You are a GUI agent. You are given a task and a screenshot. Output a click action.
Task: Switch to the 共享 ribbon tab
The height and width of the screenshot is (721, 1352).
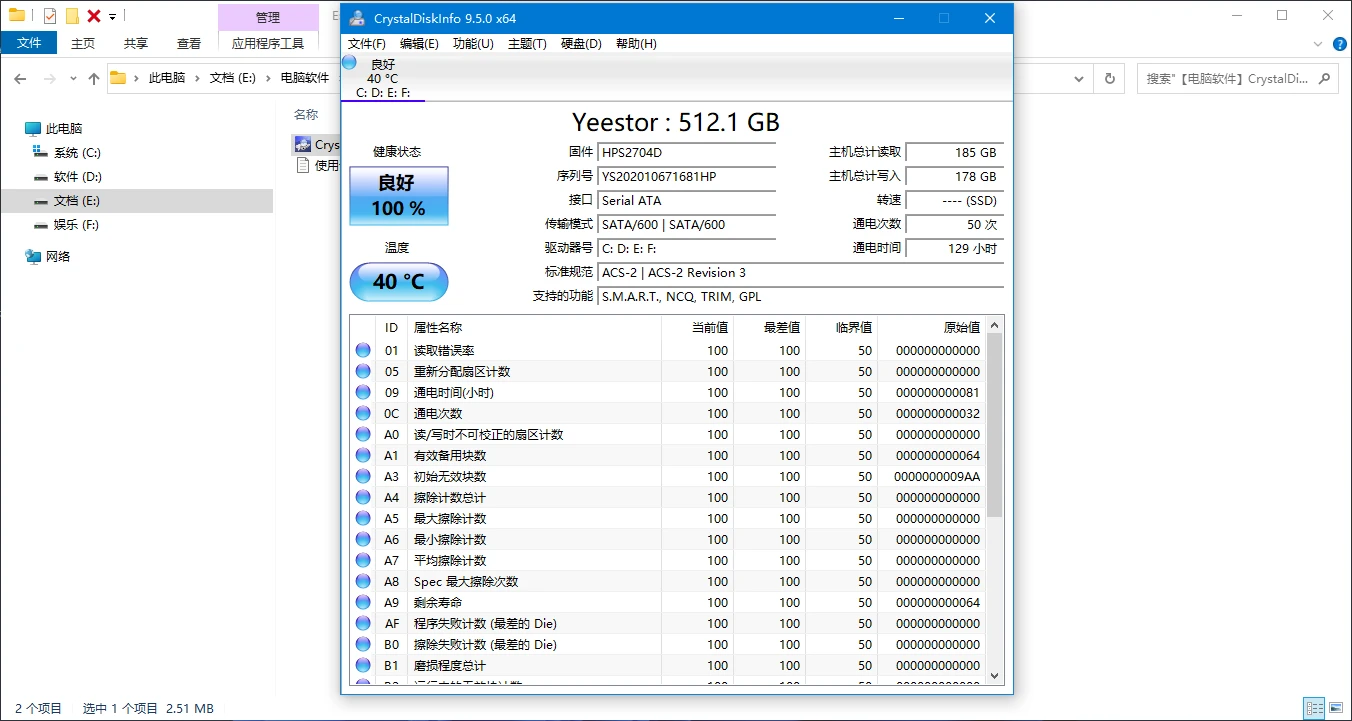coord(136,43)
